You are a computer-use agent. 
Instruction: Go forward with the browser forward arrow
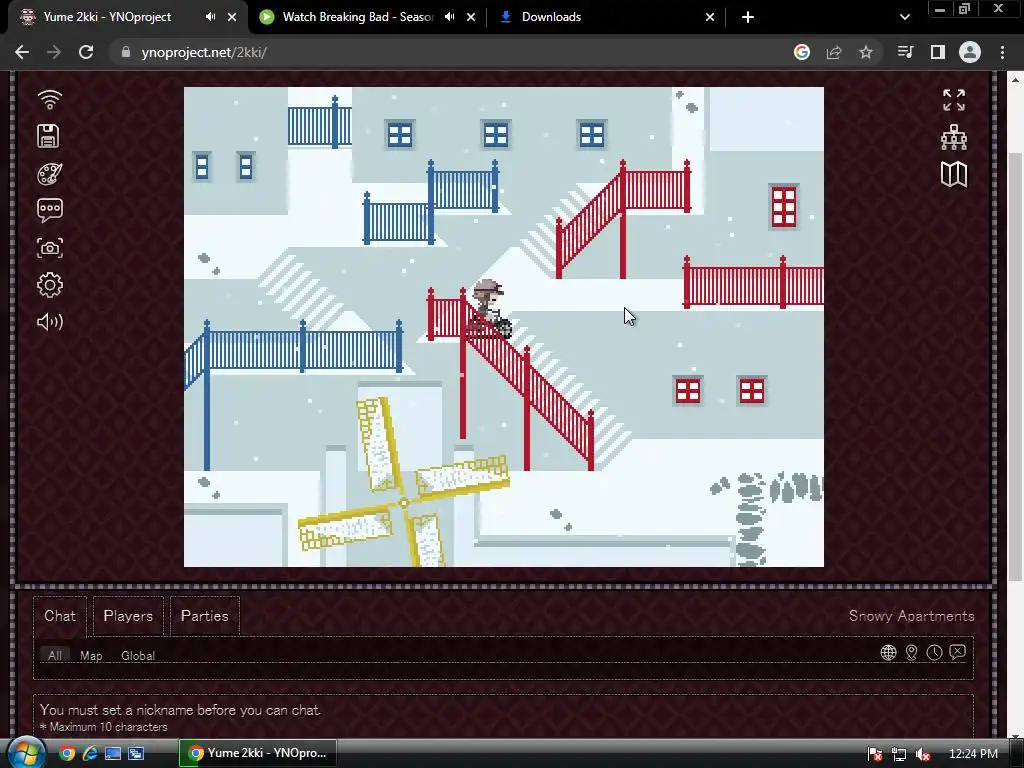click(54, 52)
